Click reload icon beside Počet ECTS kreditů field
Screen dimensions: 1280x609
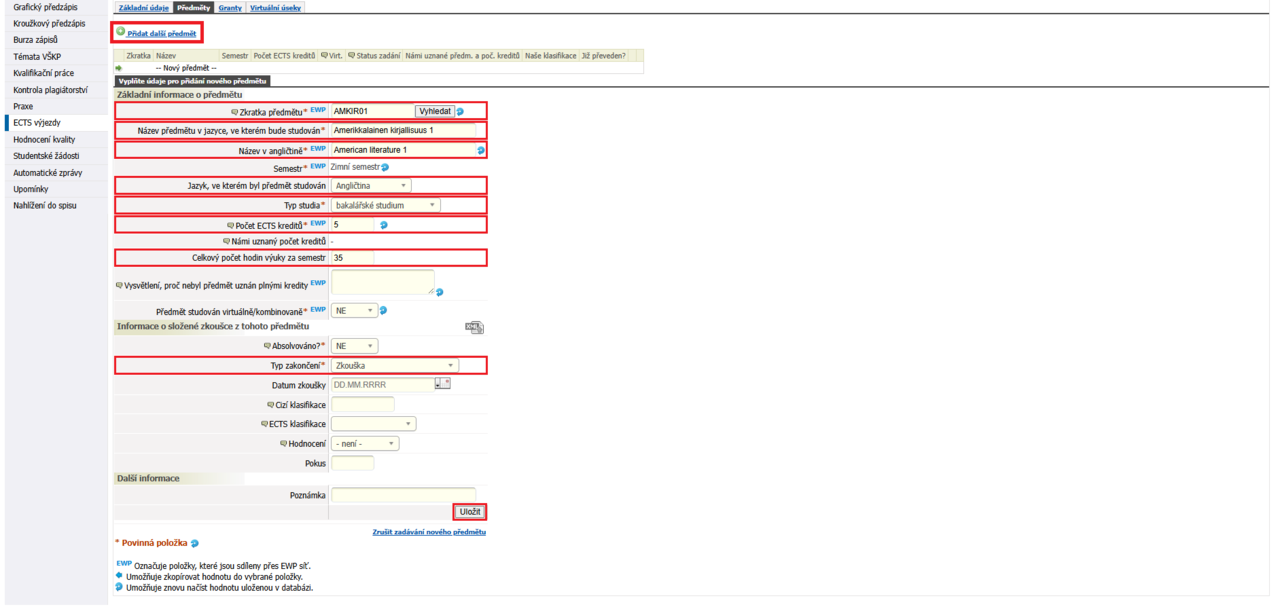(x=383, y=225)
